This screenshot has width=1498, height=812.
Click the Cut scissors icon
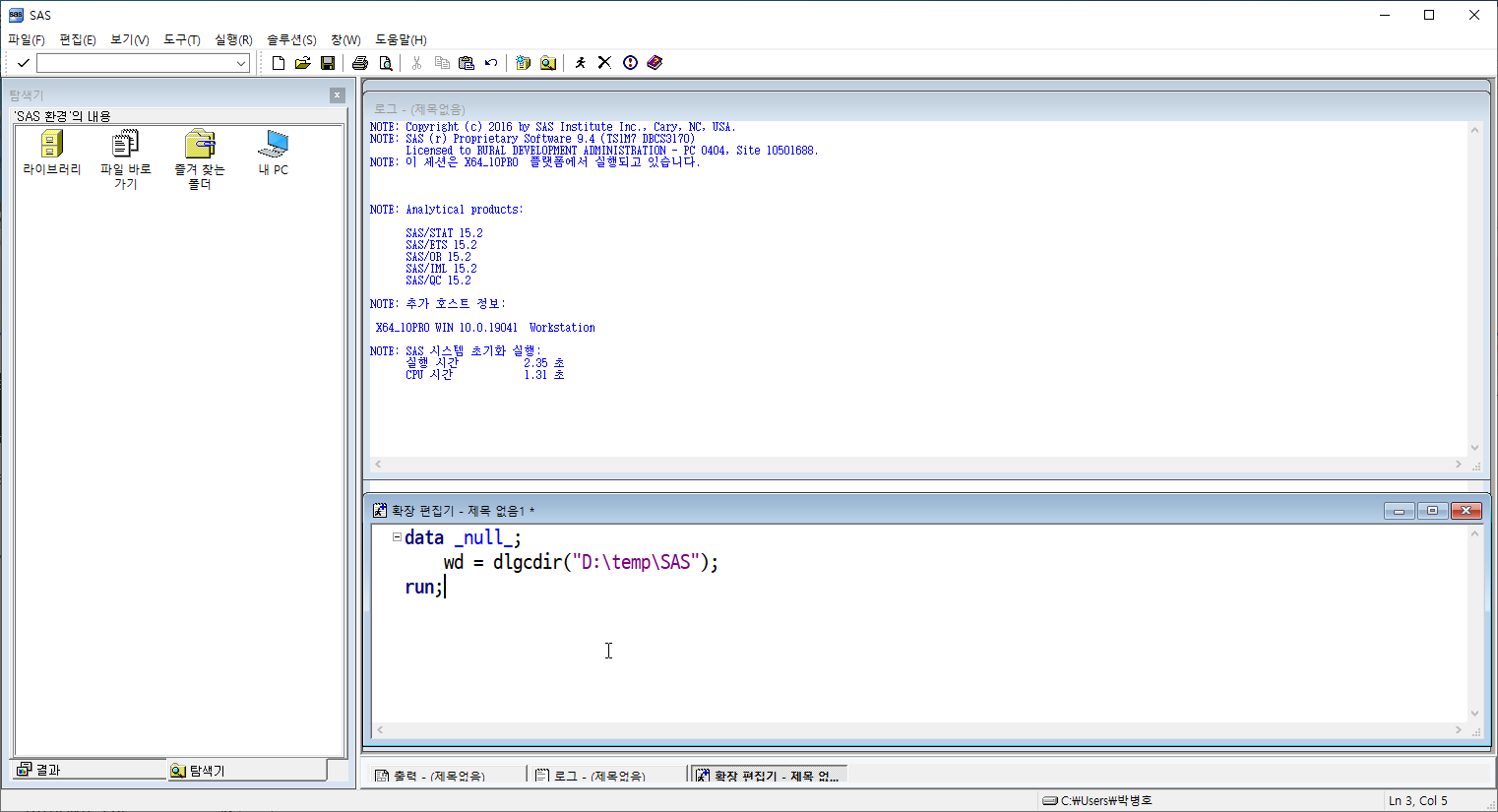[x=417, y=63]
